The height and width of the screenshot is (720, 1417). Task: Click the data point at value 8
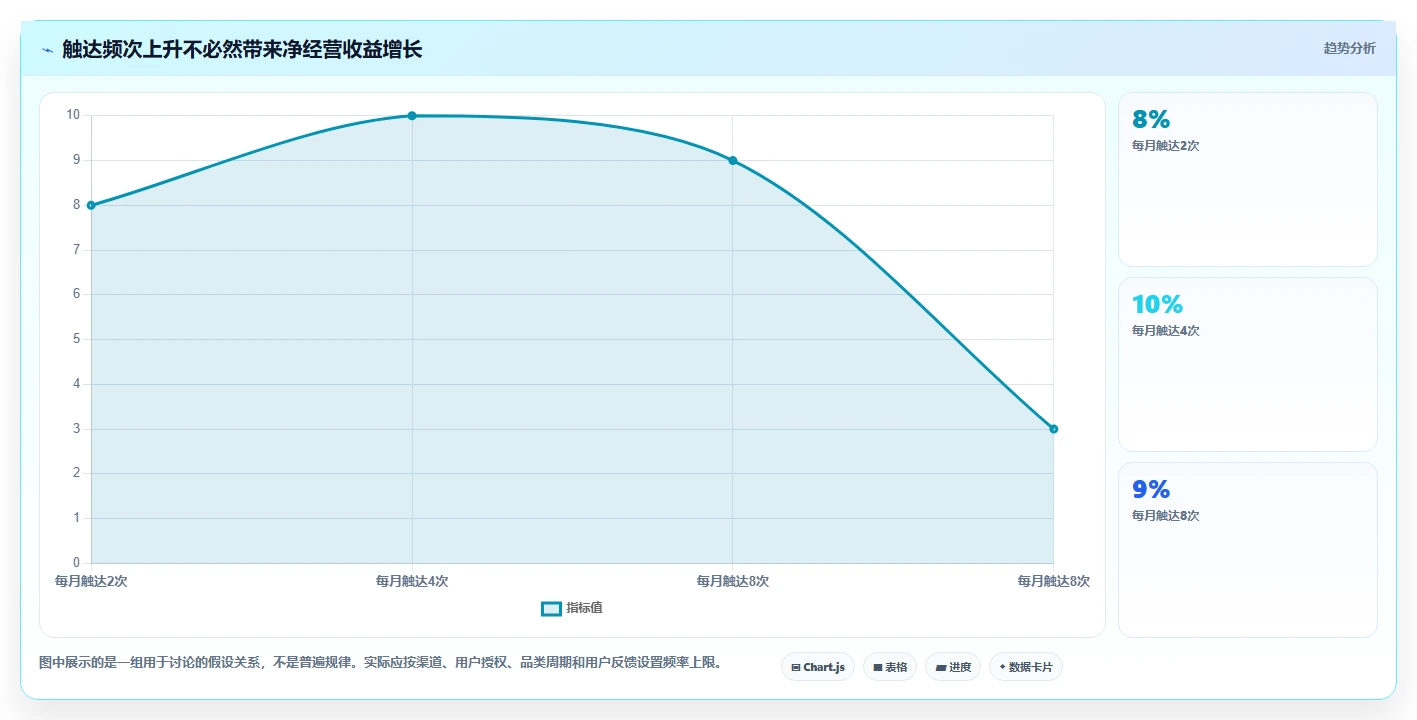[x=91, y=205]
